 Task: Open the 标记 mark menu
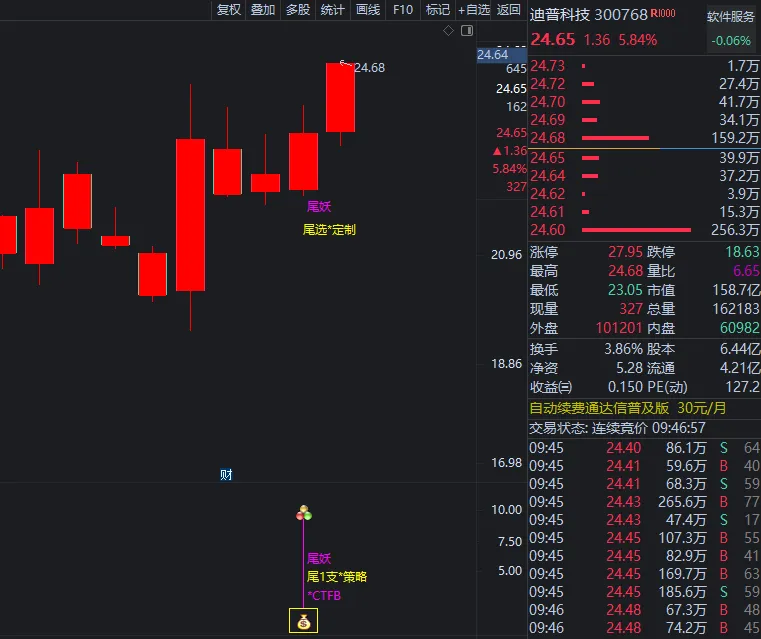point(438,10)
